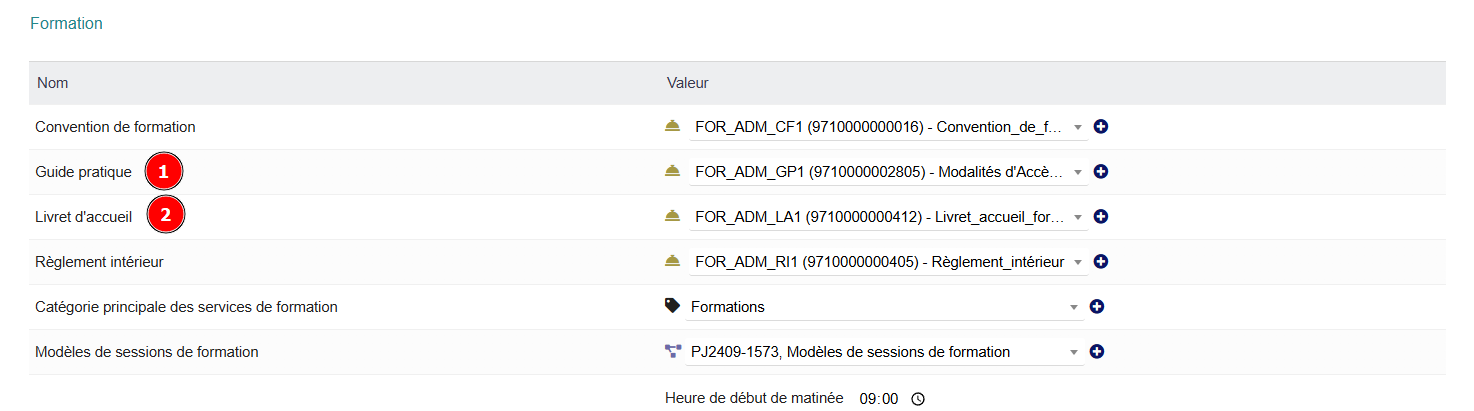
Task: Click plus icon beside Guide pratique value
Action: pos(1101,172)
